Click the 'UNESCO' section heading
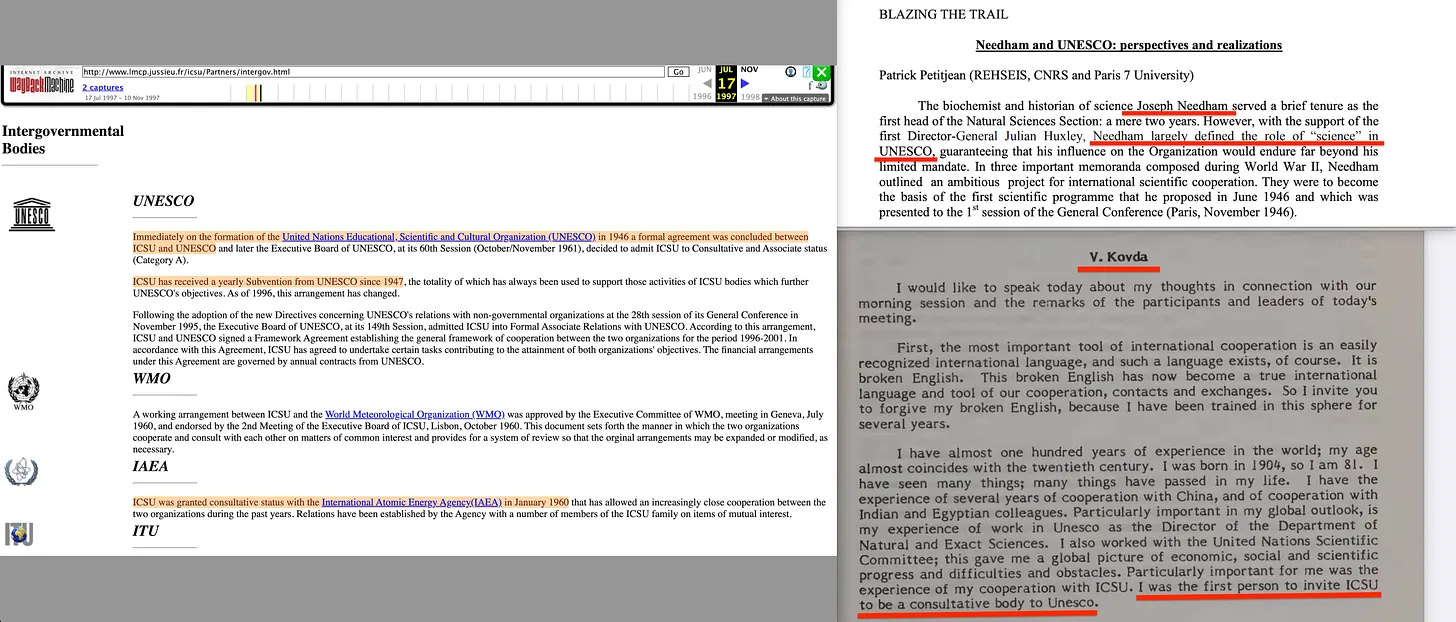This screenshot has height=622, width=1456. pyautogui.click(x=163, y=201)
